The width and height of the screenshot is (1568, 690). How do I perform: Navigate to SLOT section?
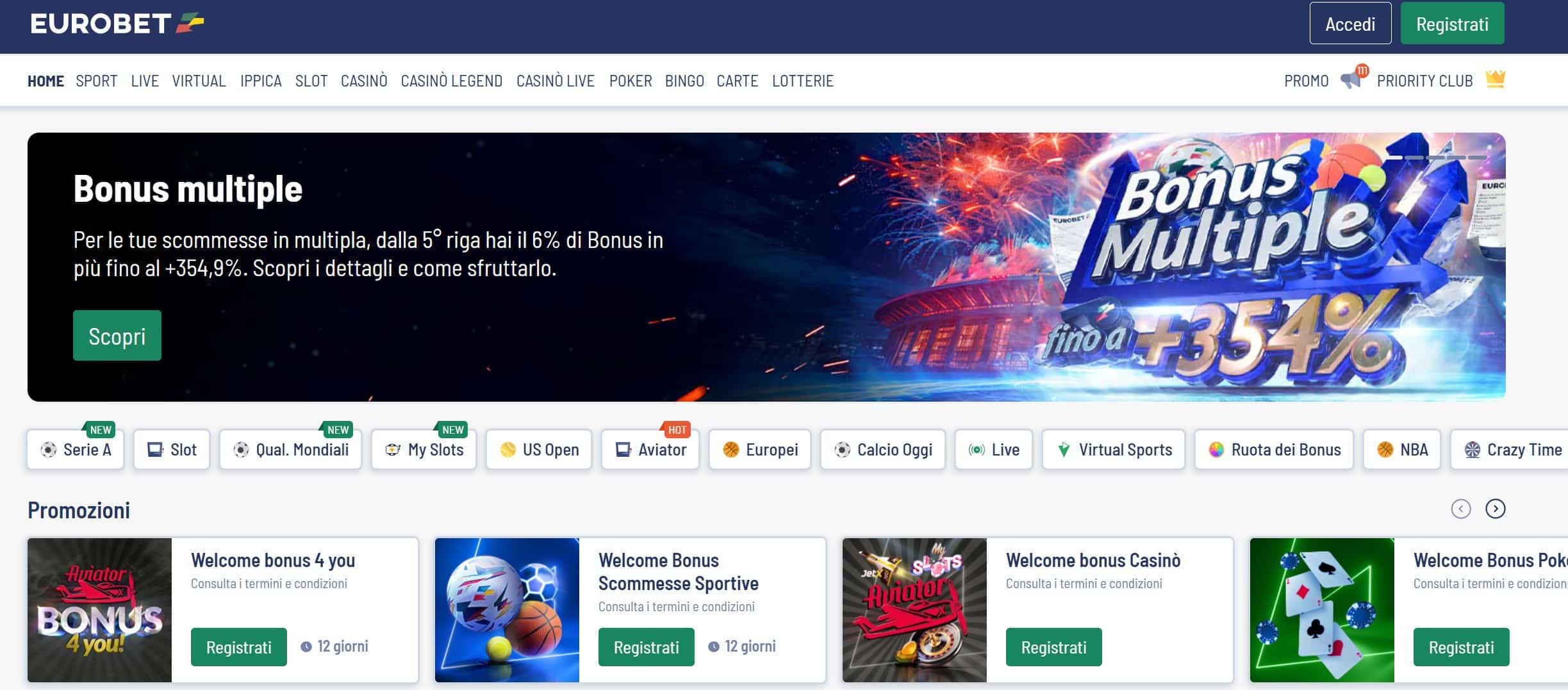311,81
